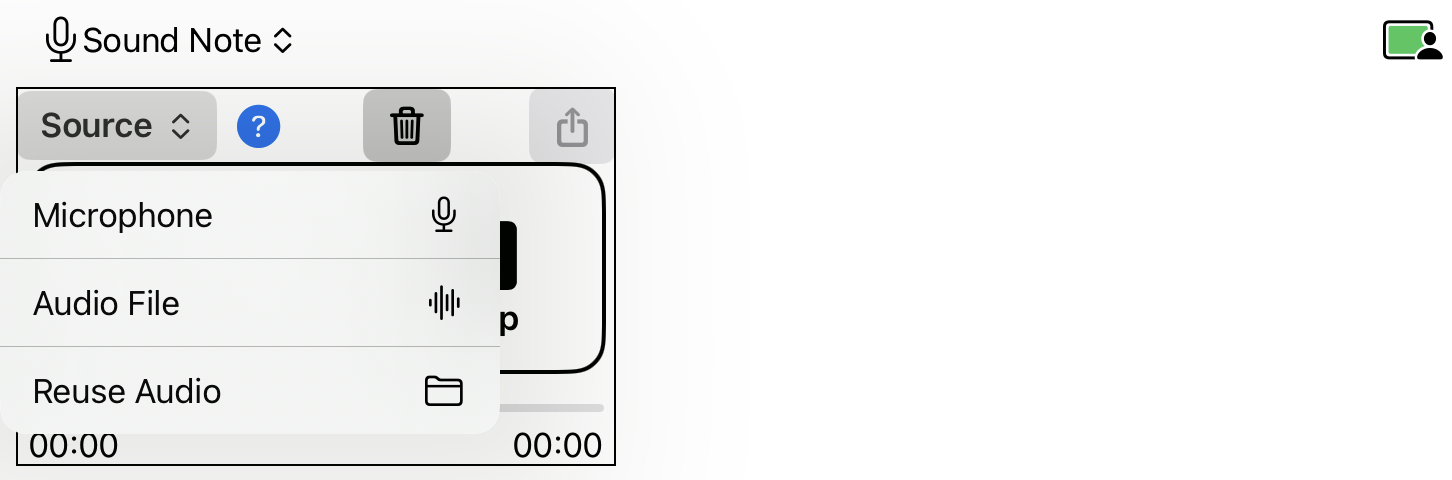
Task: Click the Sound Note title label
Action: click(172, 41)
